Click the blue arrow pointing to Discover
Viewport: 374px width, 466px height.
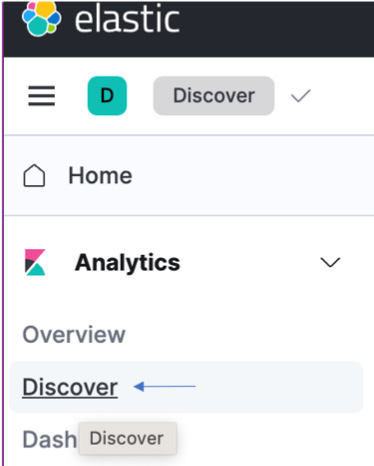click(164, 387)
